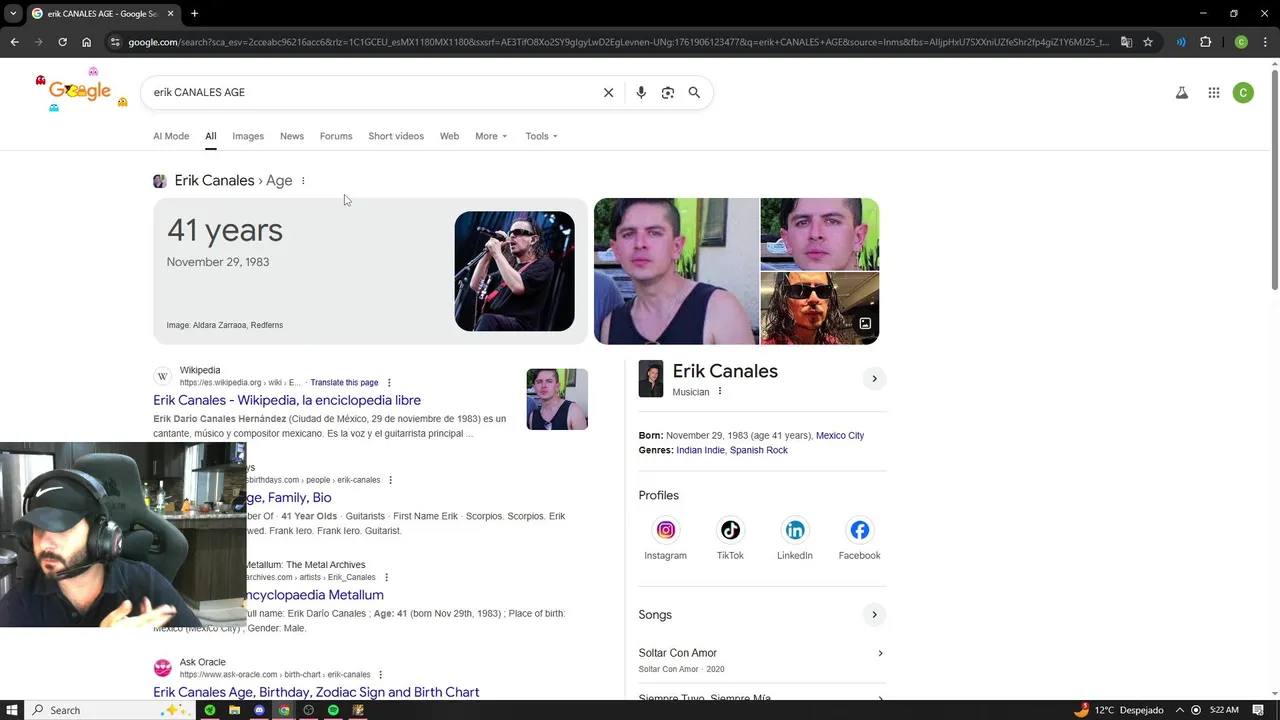Bookmark this tab with the star icon
Image resolution: width=1280 pixels, height=720 pixels.
[x=1148, y=42]
